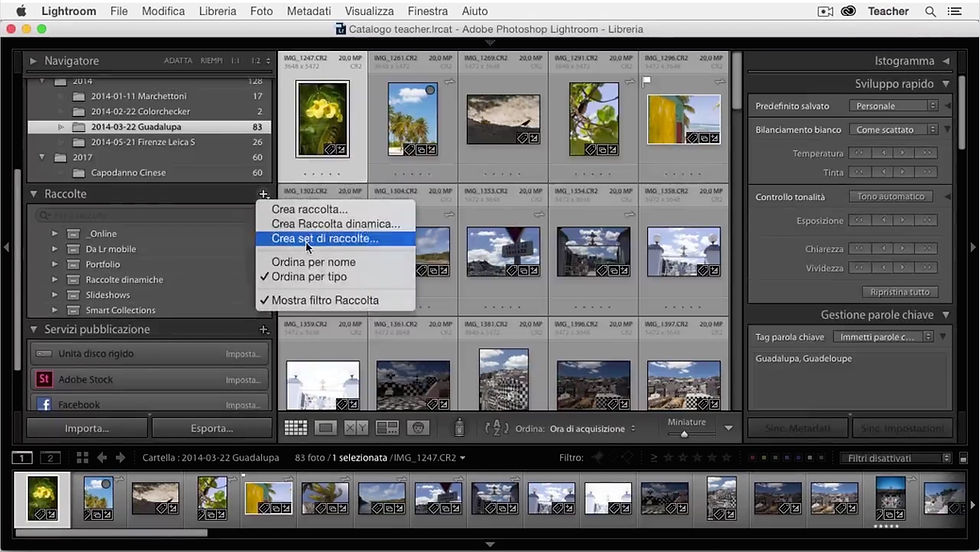Select the IMG_1261.CR2 palm tree thumbnail
The height and width of the screenshot is (552, 980).
(x=412, y=119)
